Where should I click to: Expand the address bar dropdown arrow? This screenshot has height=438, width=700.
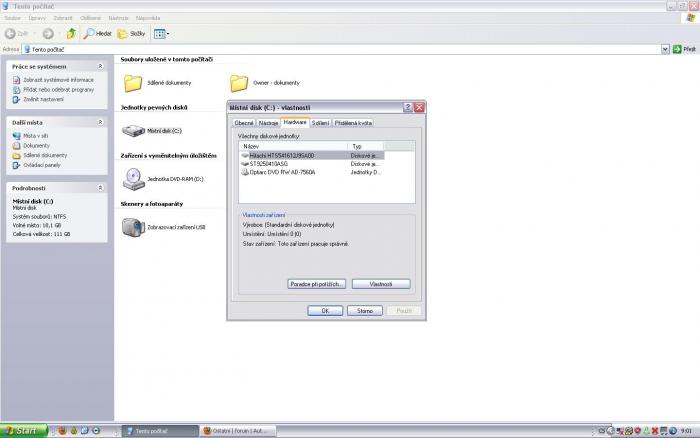pos(664,48)
